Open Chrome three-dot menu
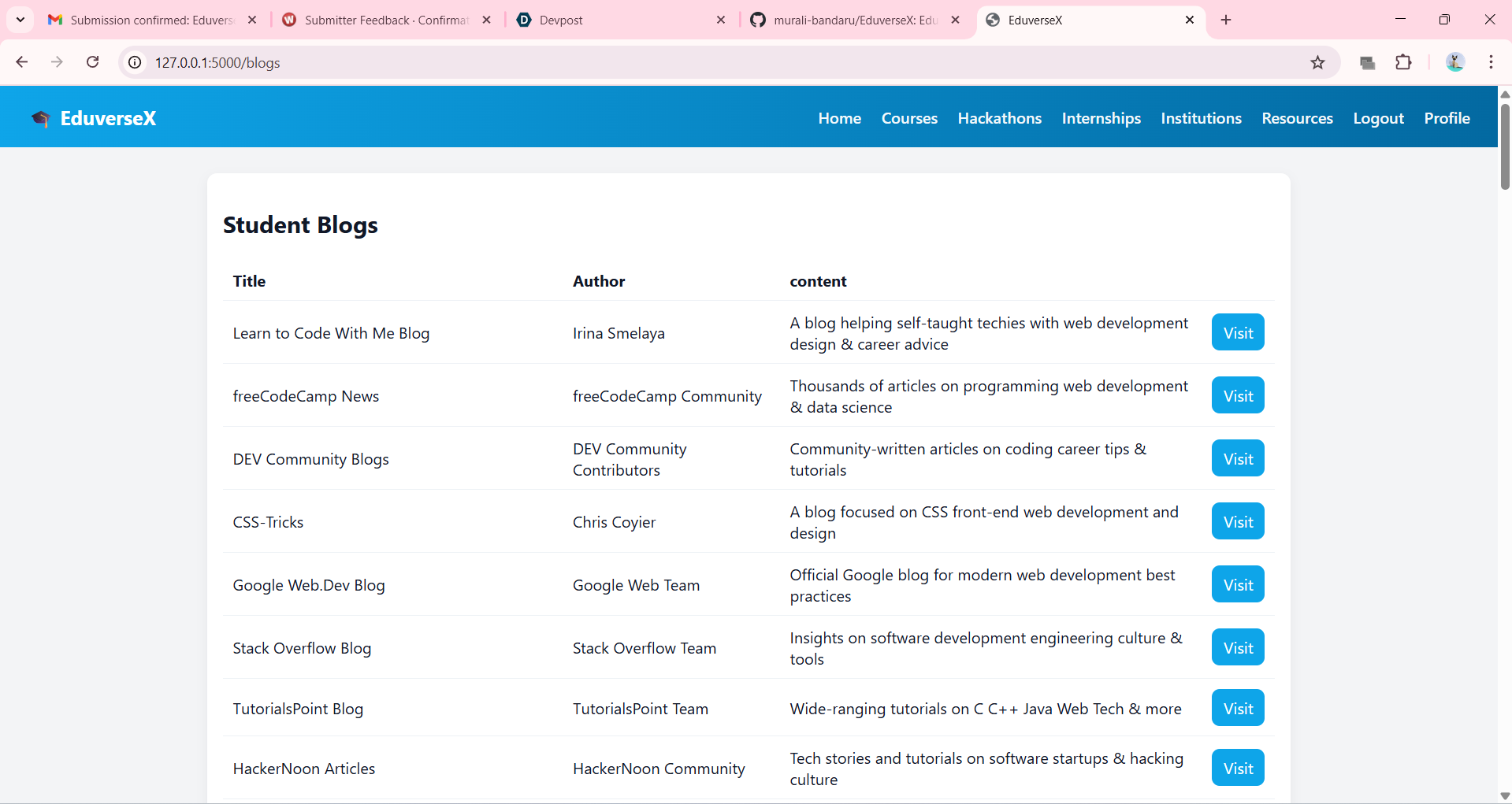Screen dimensions: 1512x804 1491,62
